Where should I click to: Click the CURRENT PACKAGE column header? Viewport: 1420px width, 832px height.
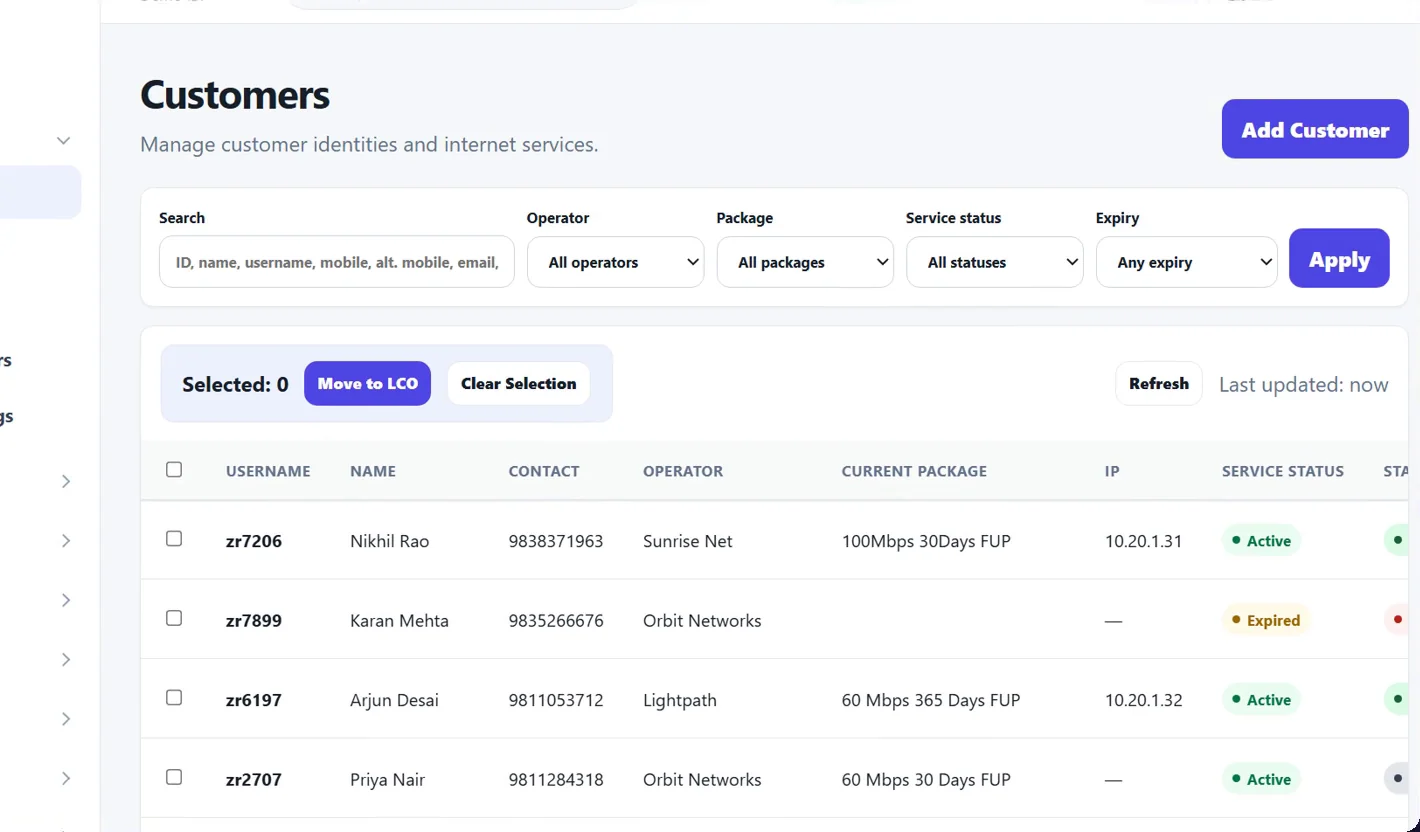[914, 471]
